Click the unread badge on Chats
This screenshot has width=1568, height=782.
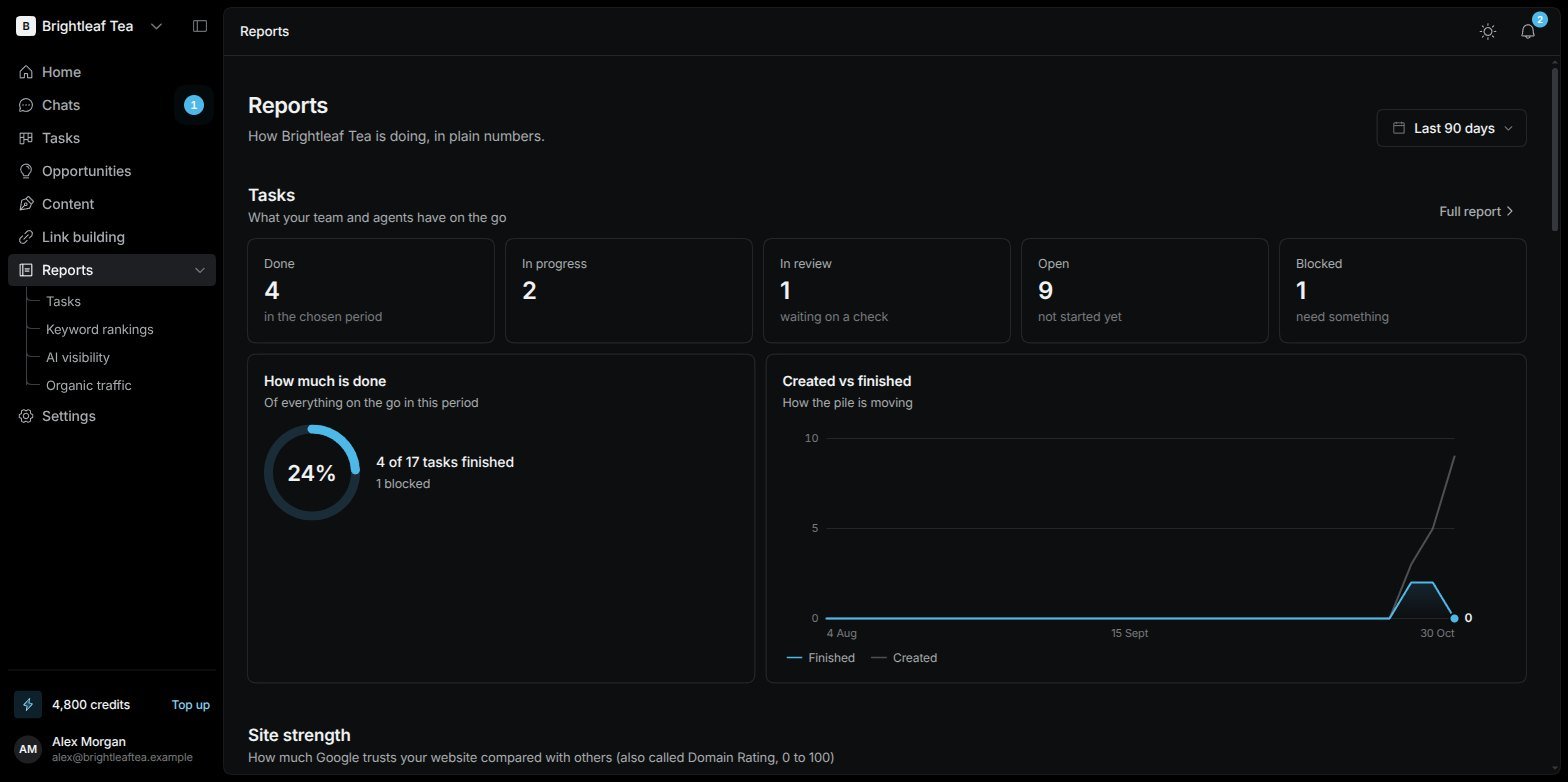[x=194, y=105]
